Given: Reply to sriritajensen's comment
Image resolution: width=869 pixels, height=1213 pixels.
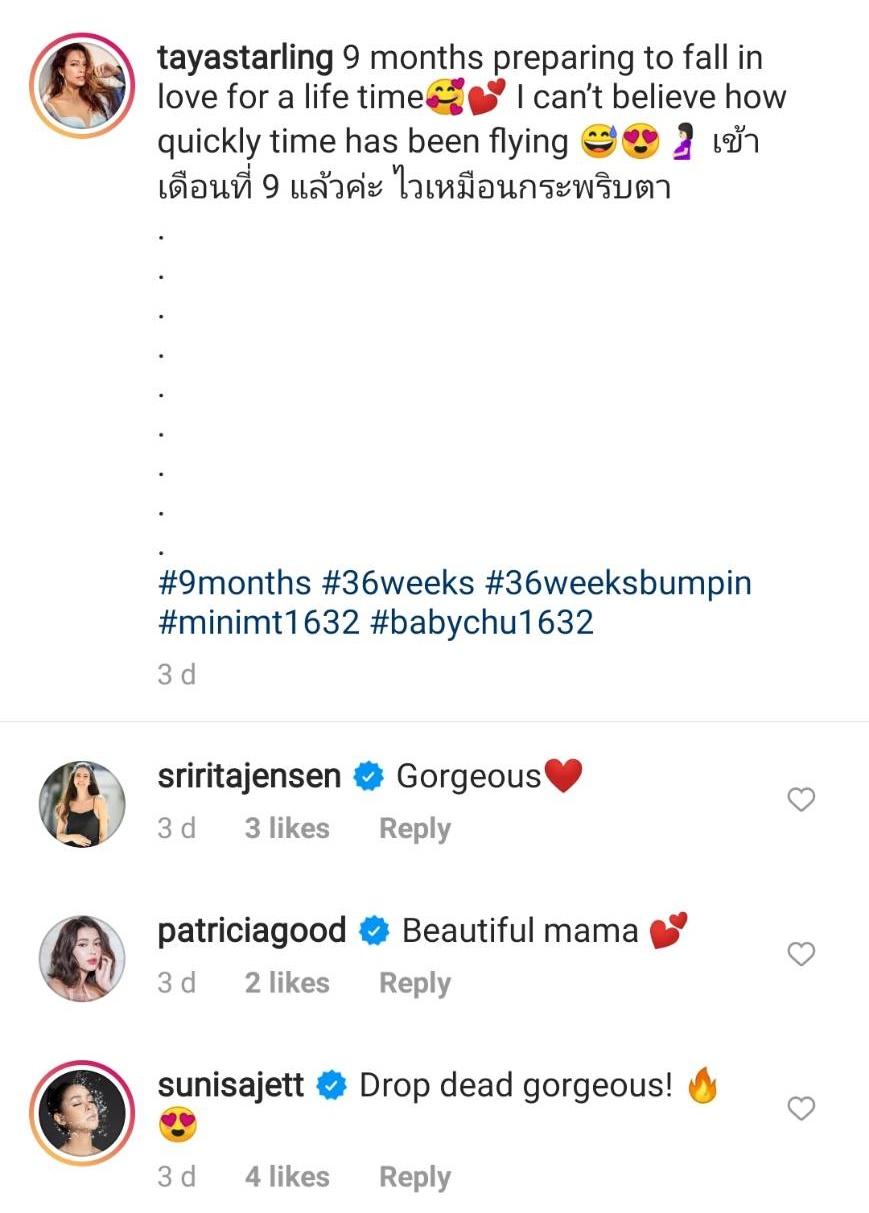Looking at the screenshot, I should point(414,829).
